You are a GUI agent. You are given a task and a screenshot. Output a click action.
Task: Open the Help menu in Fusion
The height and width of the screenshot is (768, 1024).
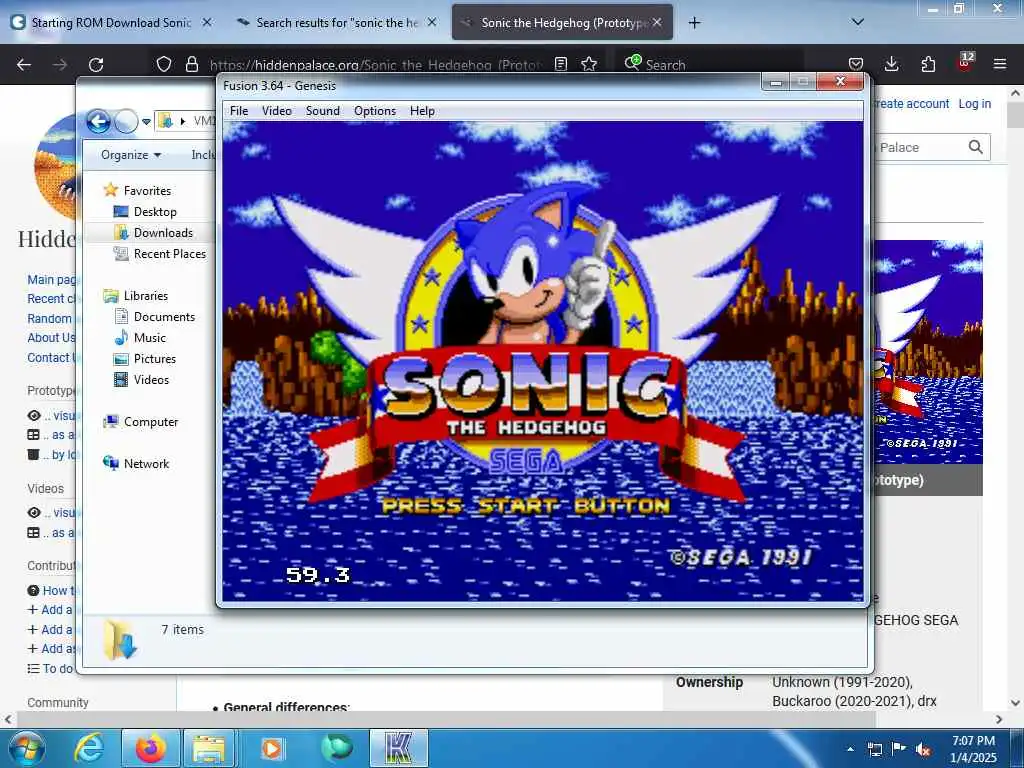[422, 111]
